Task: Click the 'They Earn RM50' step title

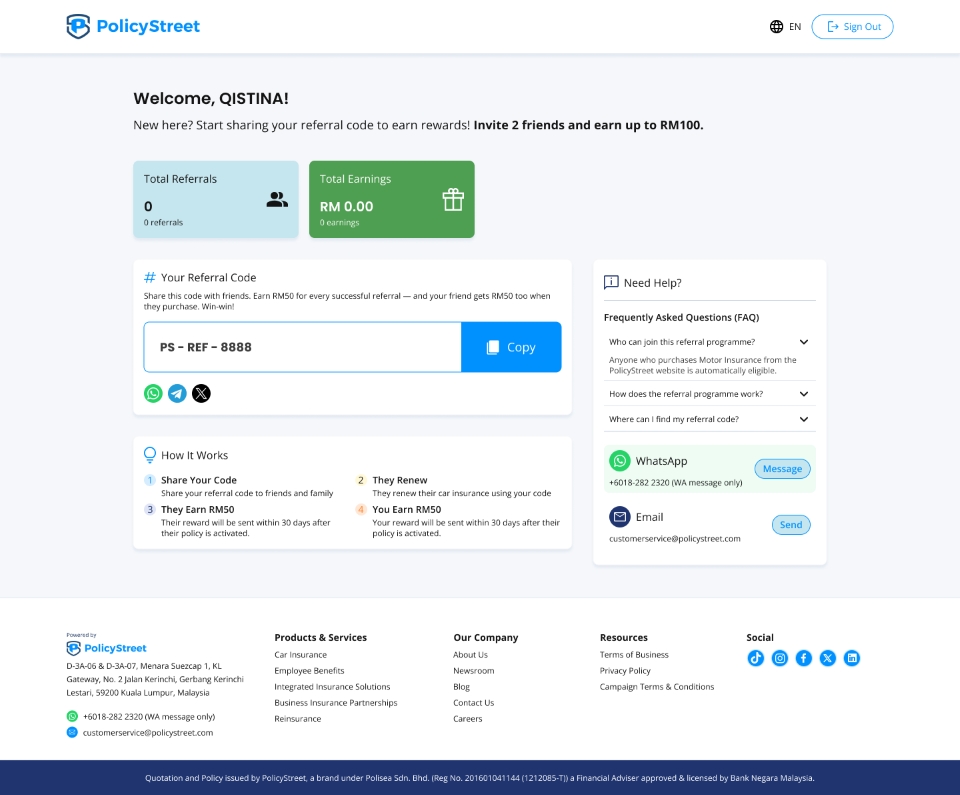Action: tap(197, 510)
